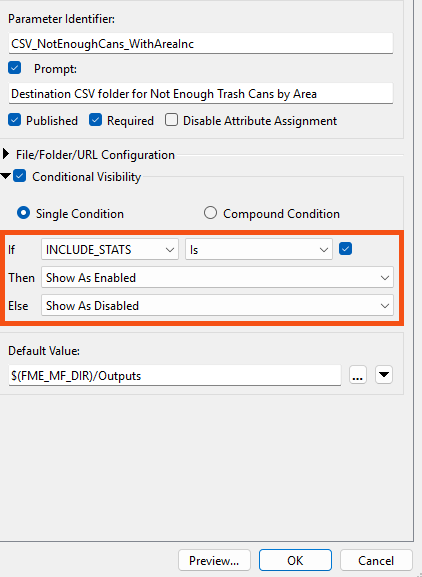Uncheck the Conditional Visibility checkbox

pyautogui.click(x=19, y=176)
